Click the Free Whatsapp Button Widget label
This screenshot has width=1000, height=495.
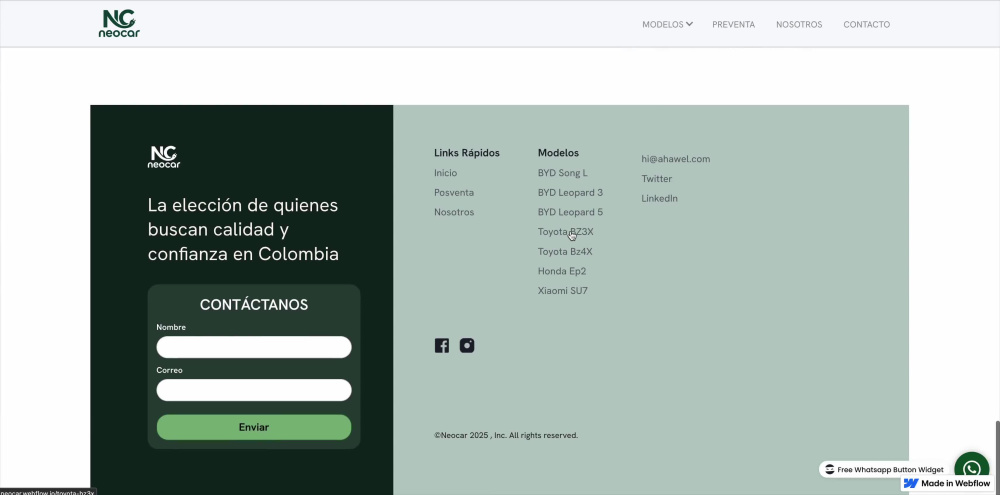click(884, 469)
